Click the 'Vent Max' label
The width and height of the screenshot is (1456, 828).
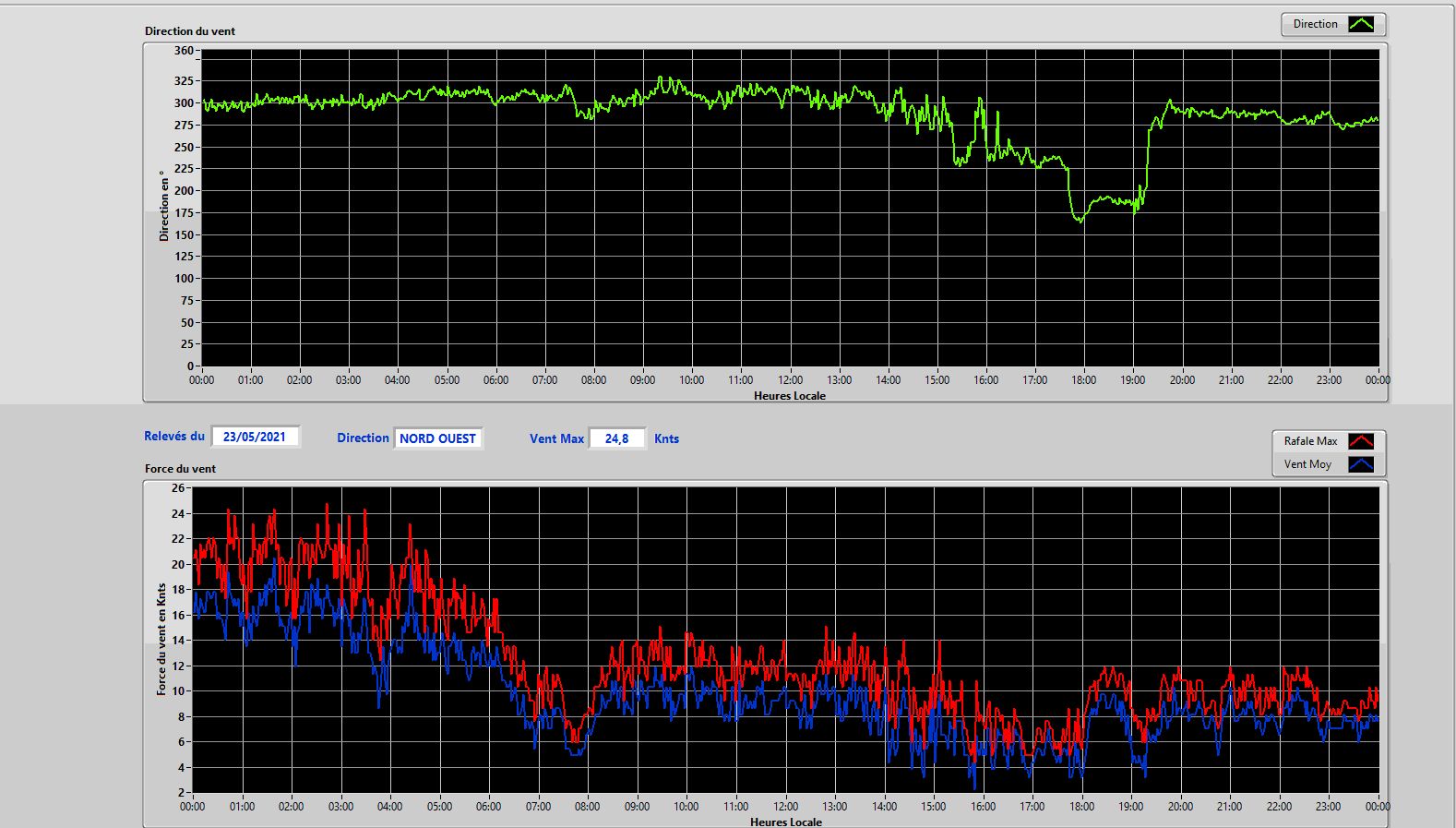556,438
